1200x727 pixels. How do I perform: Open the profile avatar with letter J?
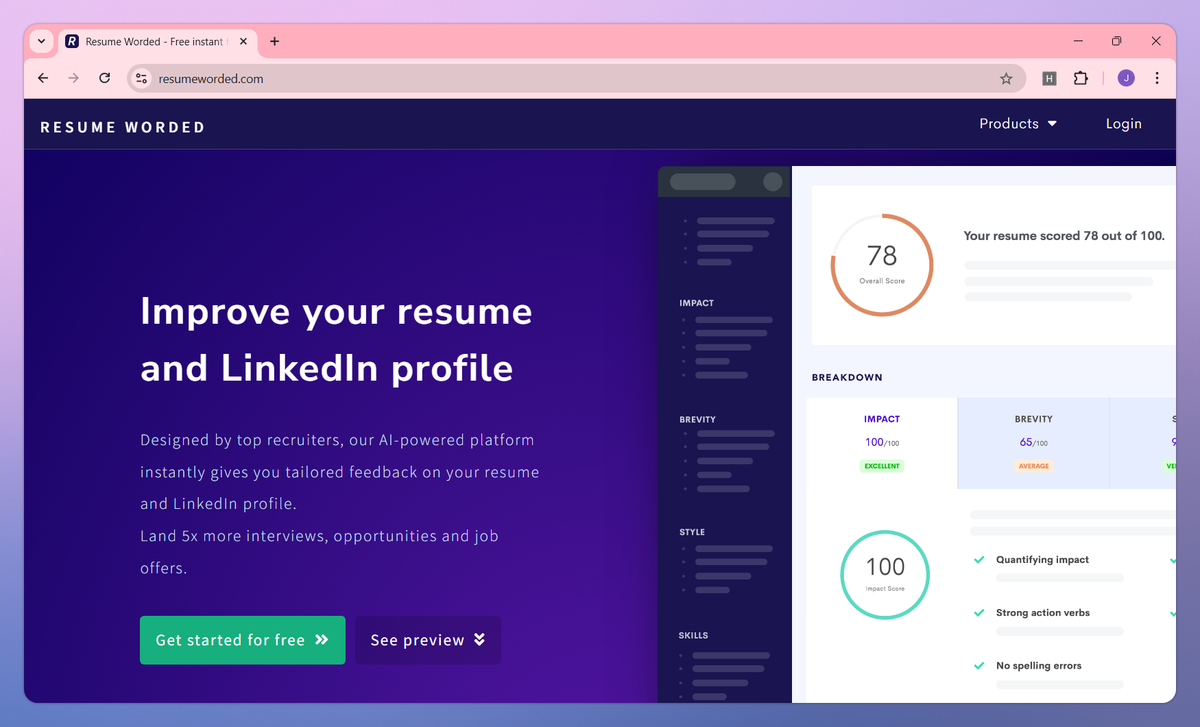pos(1125,78)
